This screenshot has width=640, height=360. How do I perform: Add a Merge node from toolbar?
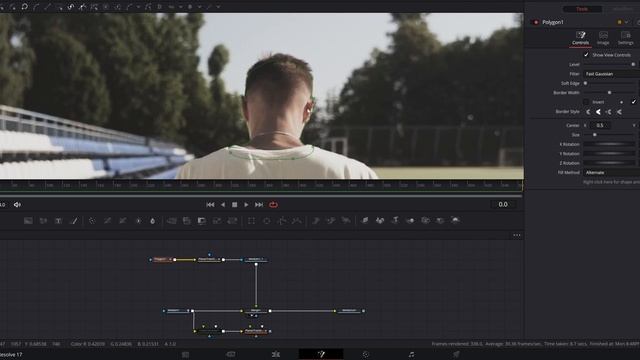coord(172,221)
